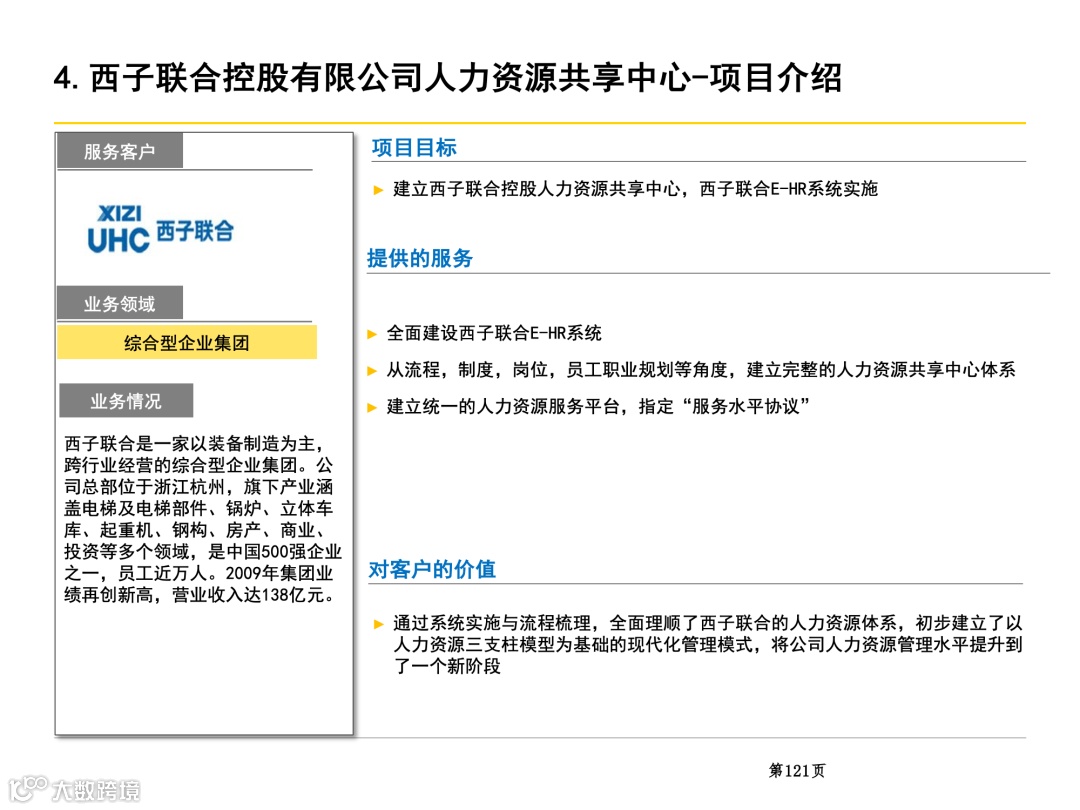This screenshot has width=1080, height=810.
Task: Click the 业务领域 gray label
Action: [x=120, y=303]
